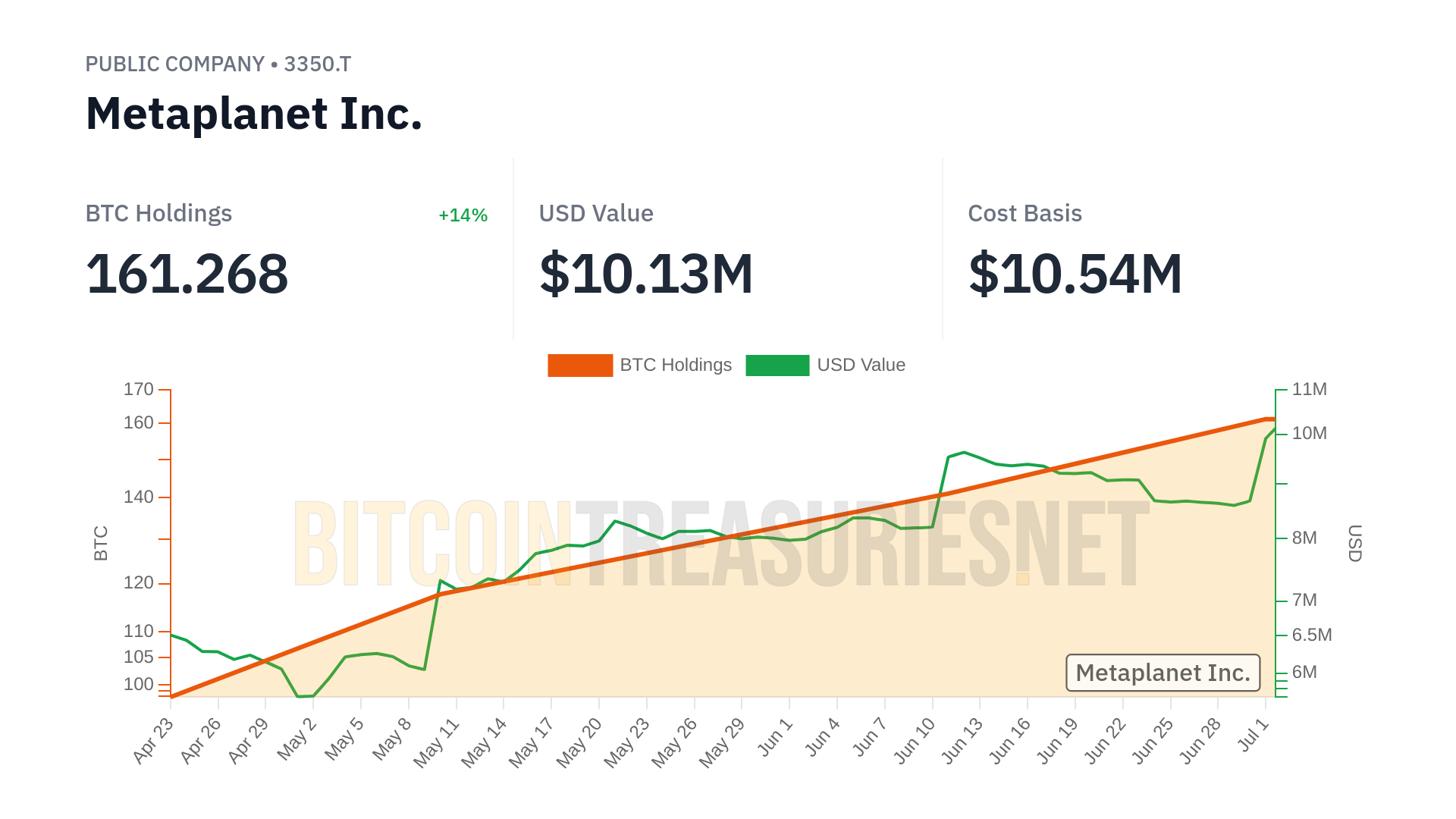Viewport: 1456px width, 819px height.
Task: Toggle the USD Value legend label text
Action: click(861, 366)
